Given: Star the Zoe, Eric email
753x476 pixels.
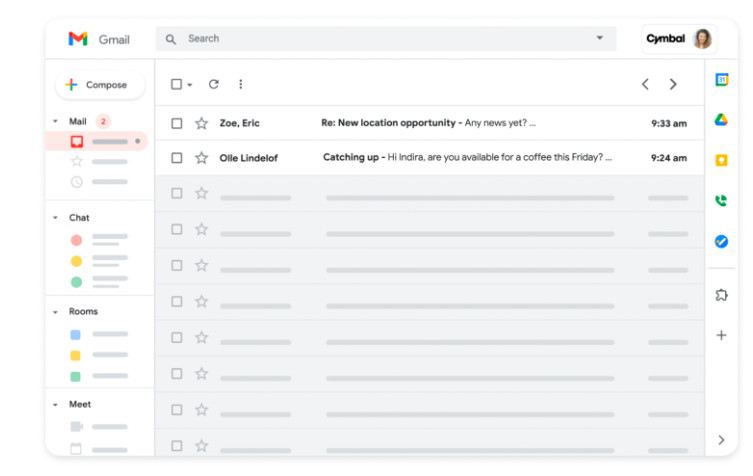Looking at the screenshot, I should pos(202,123).
